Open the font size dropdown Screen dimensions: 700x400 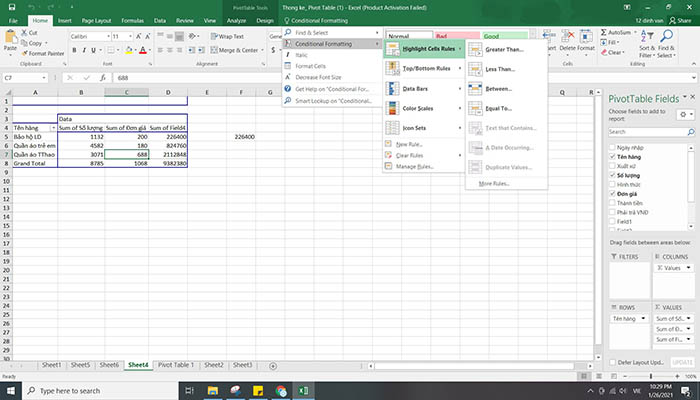point(130,36)
